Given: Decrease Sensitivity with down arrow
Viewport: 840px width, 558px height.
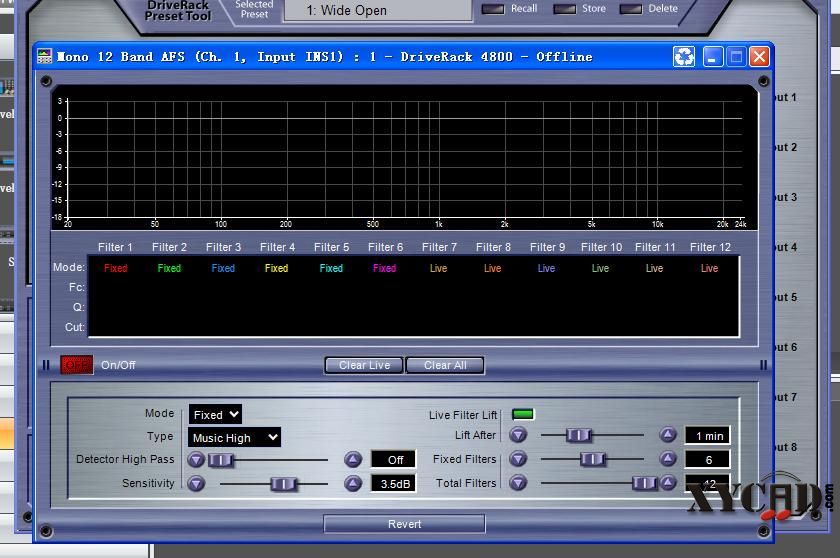Looking at the screenshot, I should tap(196, 484).
